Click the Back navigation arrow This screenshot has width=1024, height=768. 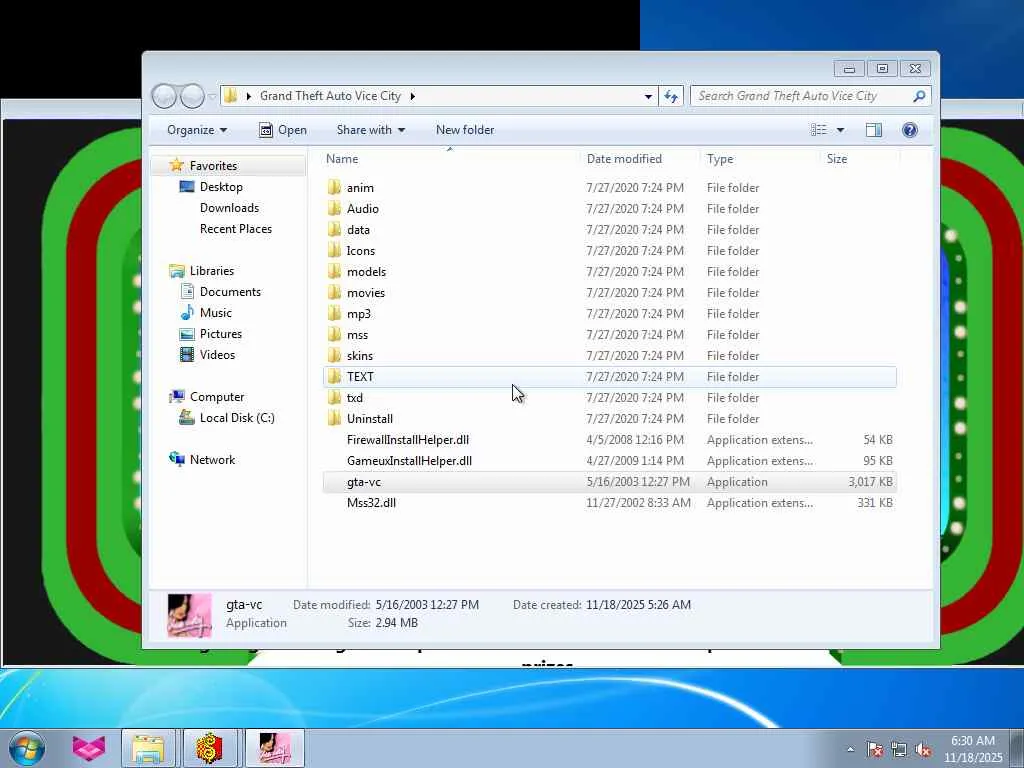[164, 97]
